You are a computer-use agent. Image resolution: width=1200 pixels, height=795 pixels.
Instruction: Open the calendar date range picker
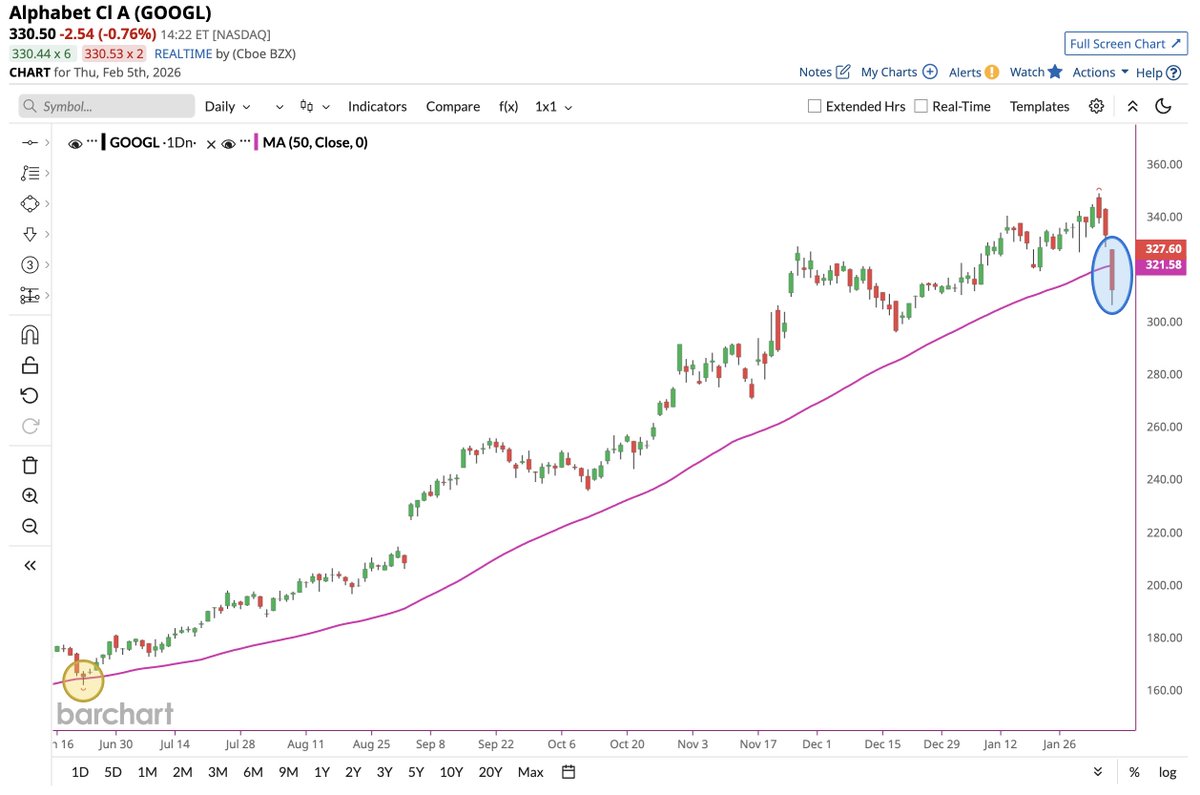coord(568,772)
